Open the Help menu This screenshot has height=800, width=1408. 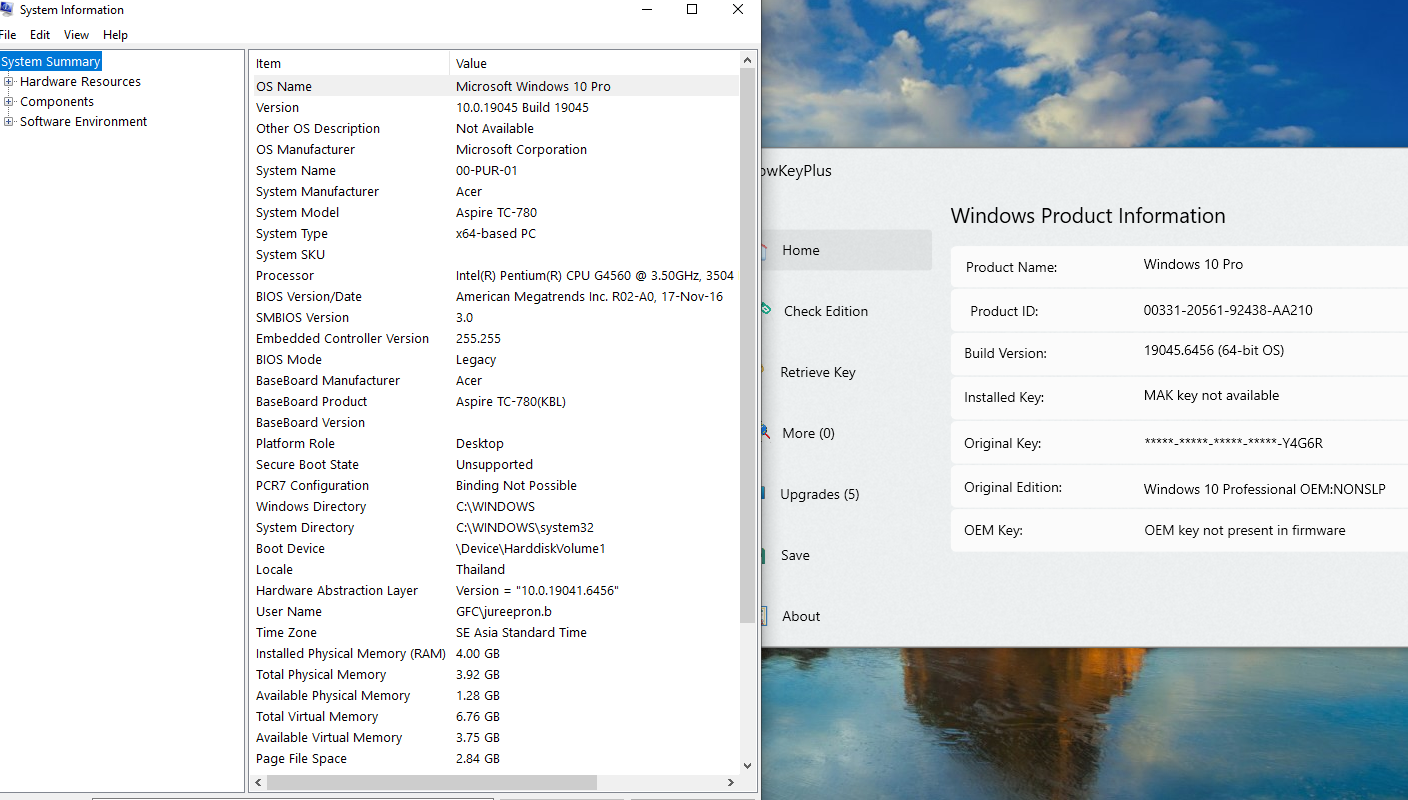point(115,35)
